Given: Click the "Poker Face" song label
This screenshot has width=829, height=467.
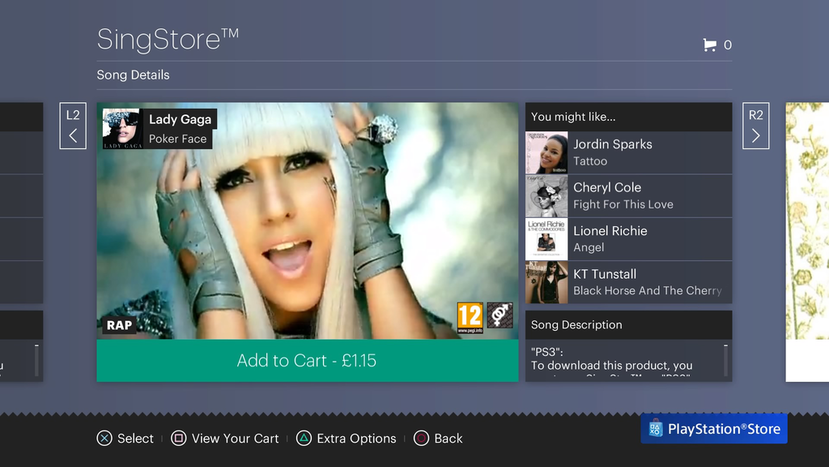Looking at the screenshot, I should 178,139.
